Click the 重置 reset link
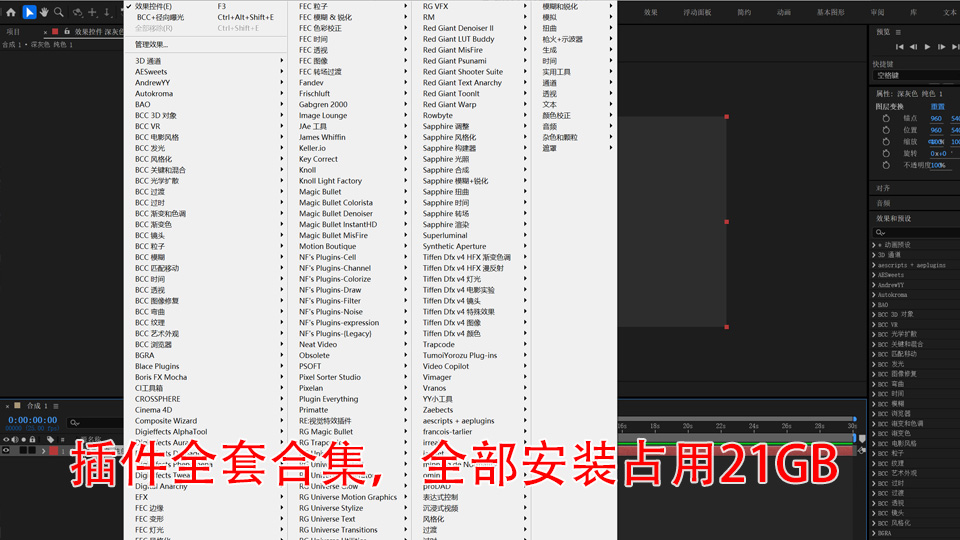 click(937, 106)
